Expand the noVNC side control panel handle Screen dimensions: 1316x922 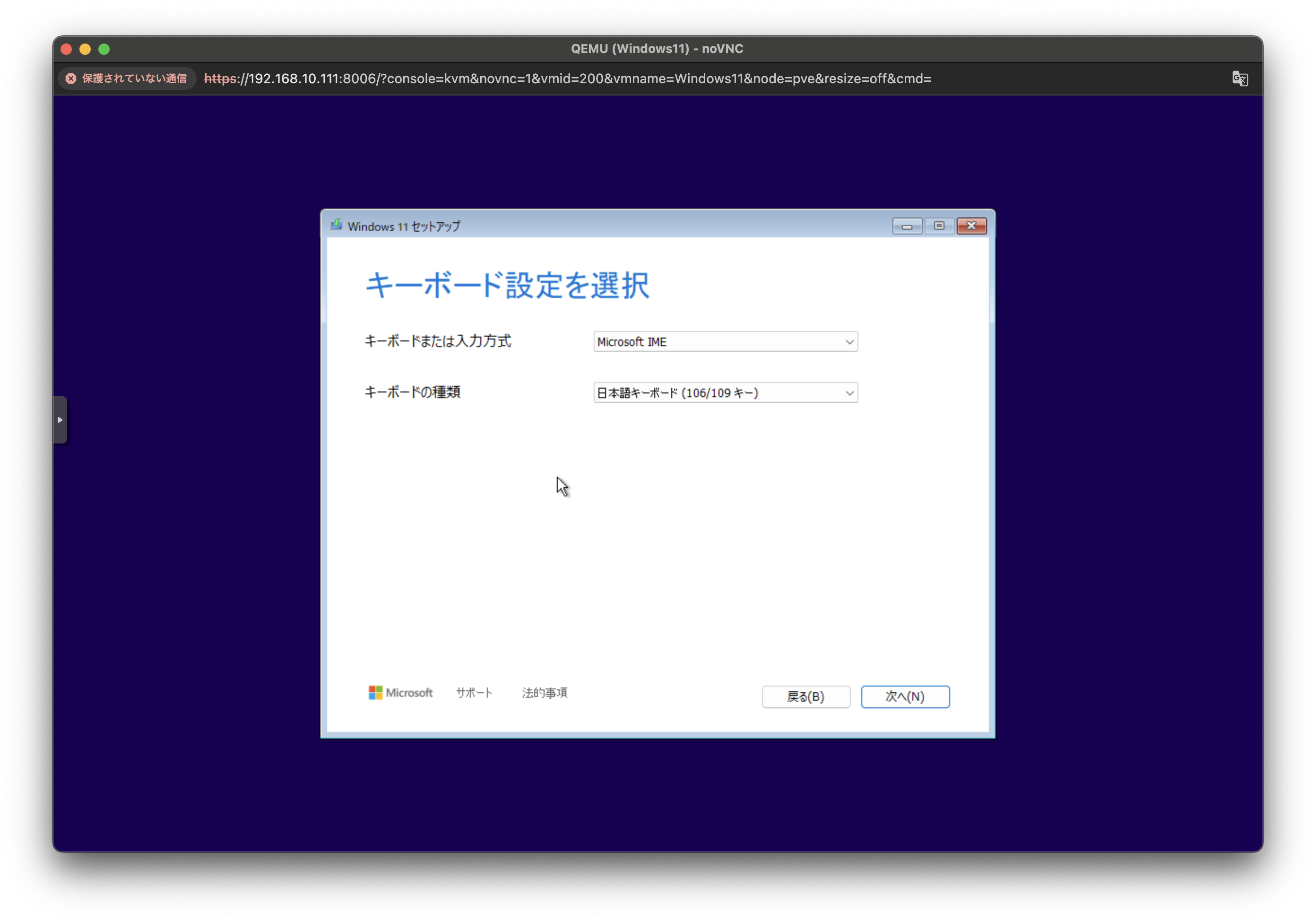pyautogui.click(x=60, y=420)
